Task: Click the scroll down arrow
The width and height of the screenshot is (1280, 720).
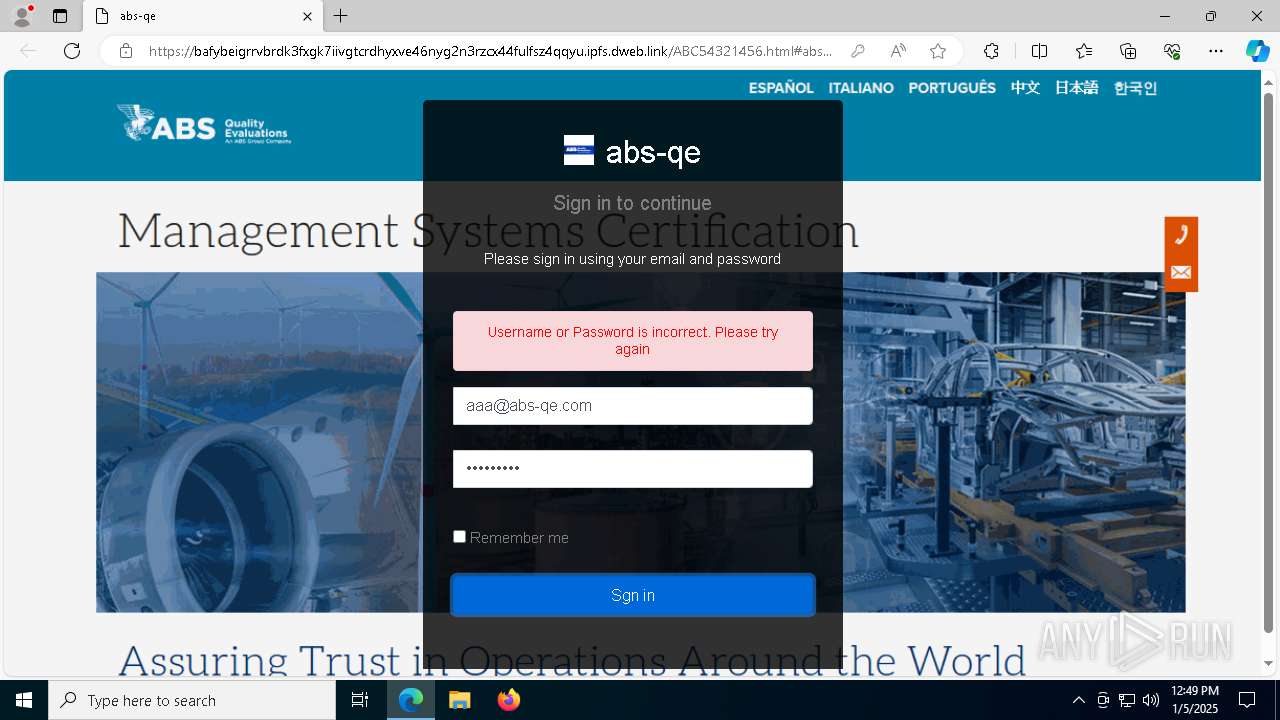Action: point(1269,663)
